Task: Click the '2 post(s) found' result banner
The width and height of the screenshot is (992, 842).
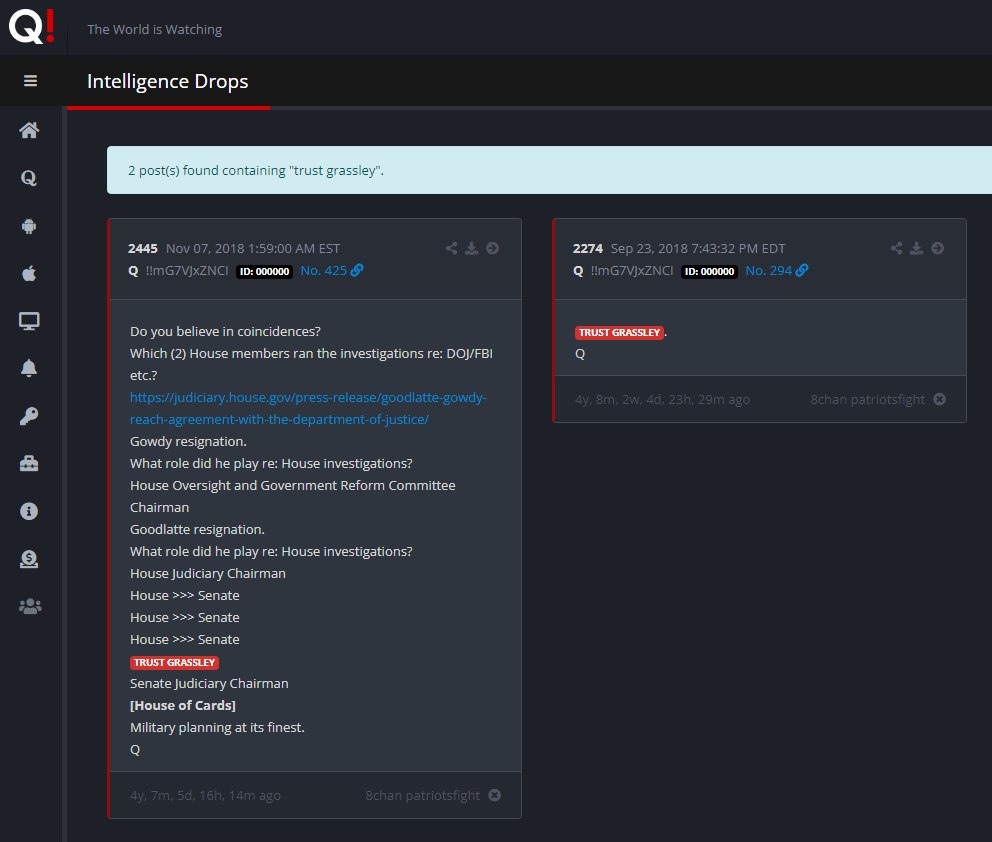Action: (549, 170)
